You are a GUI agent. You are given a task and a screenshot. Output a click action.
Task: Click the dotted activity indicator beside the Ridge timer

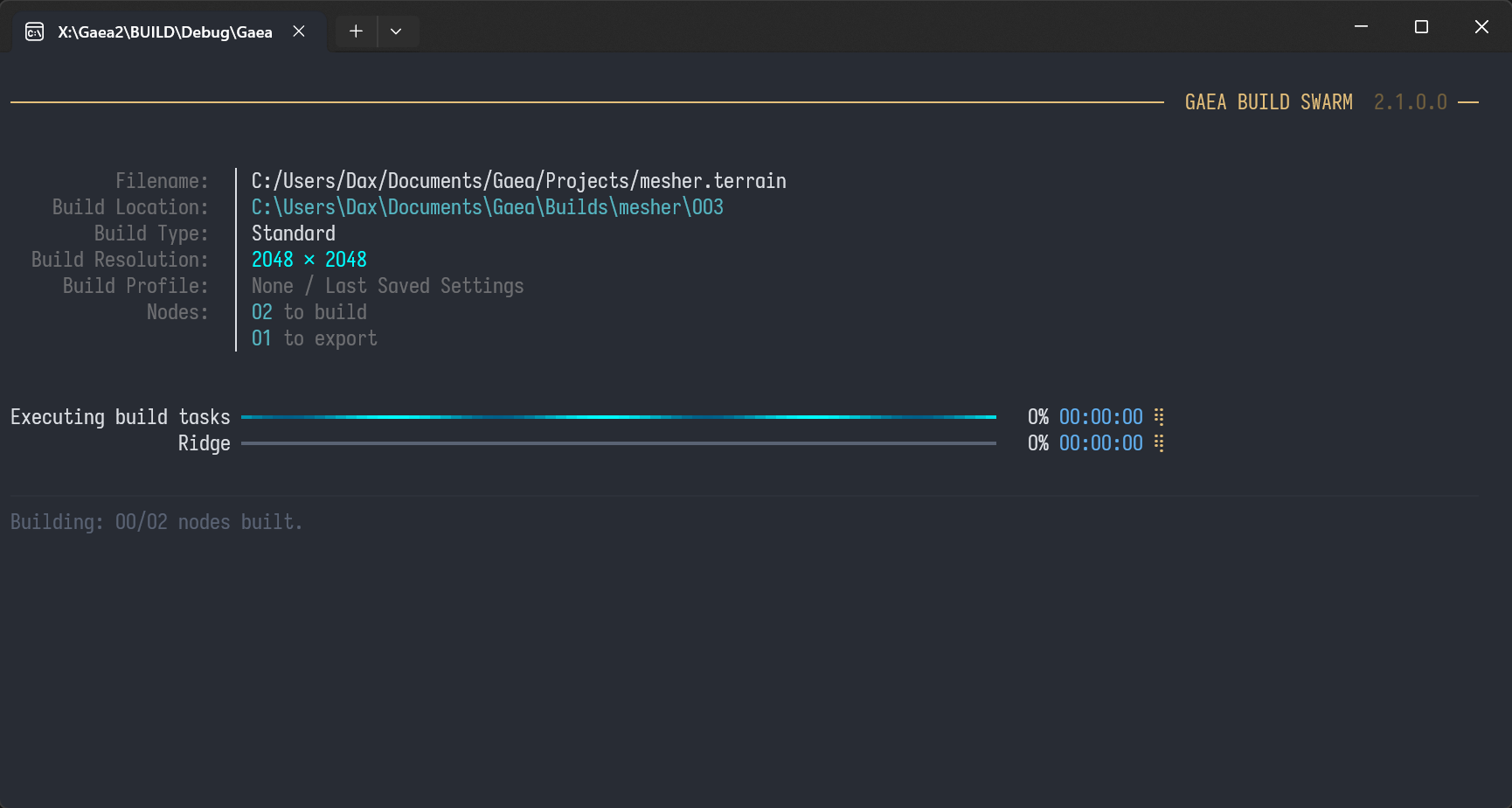pos(1159,444)
